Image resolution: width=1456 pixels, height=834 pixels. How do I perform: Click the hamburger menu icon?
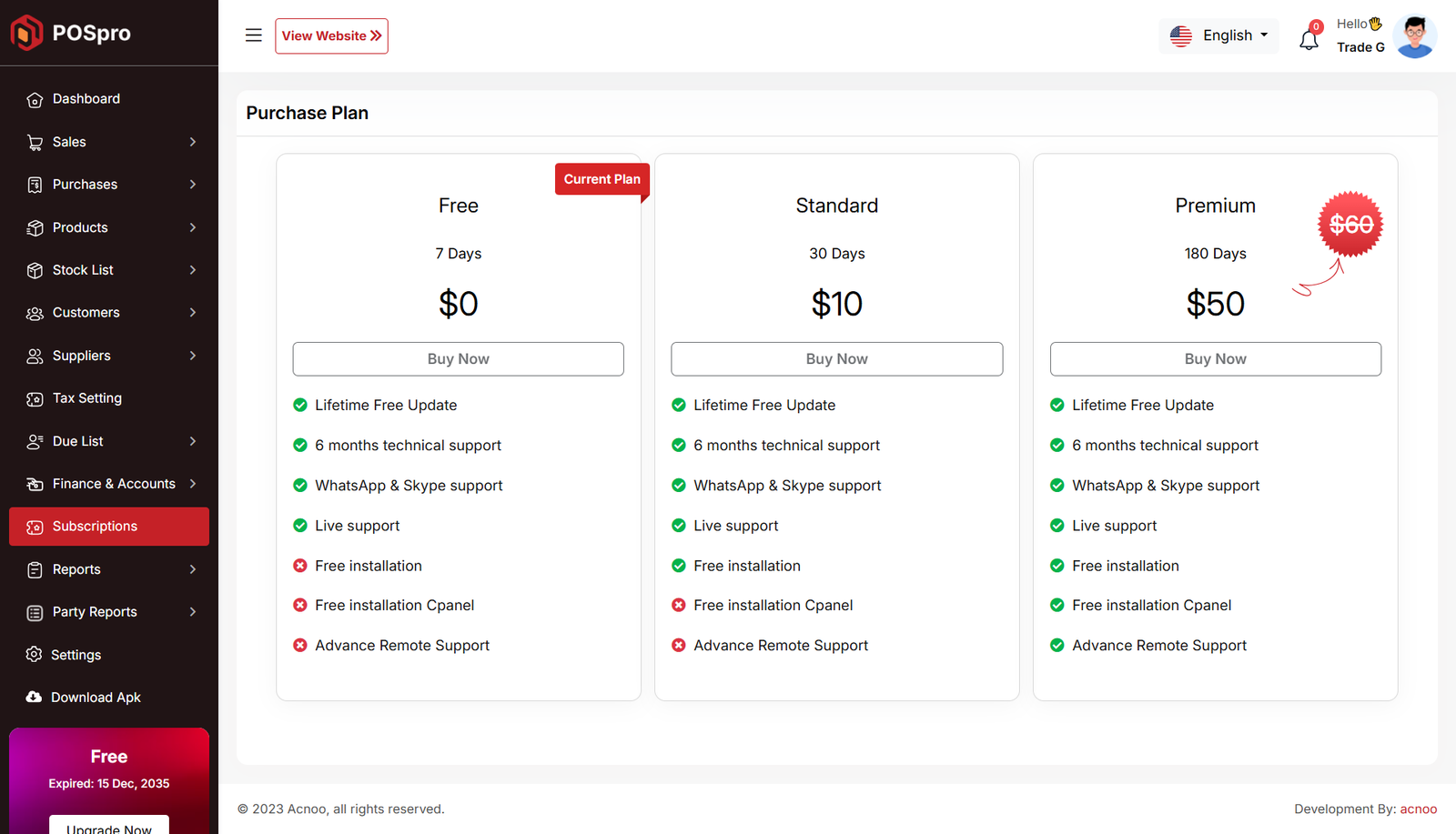point(253,35)
